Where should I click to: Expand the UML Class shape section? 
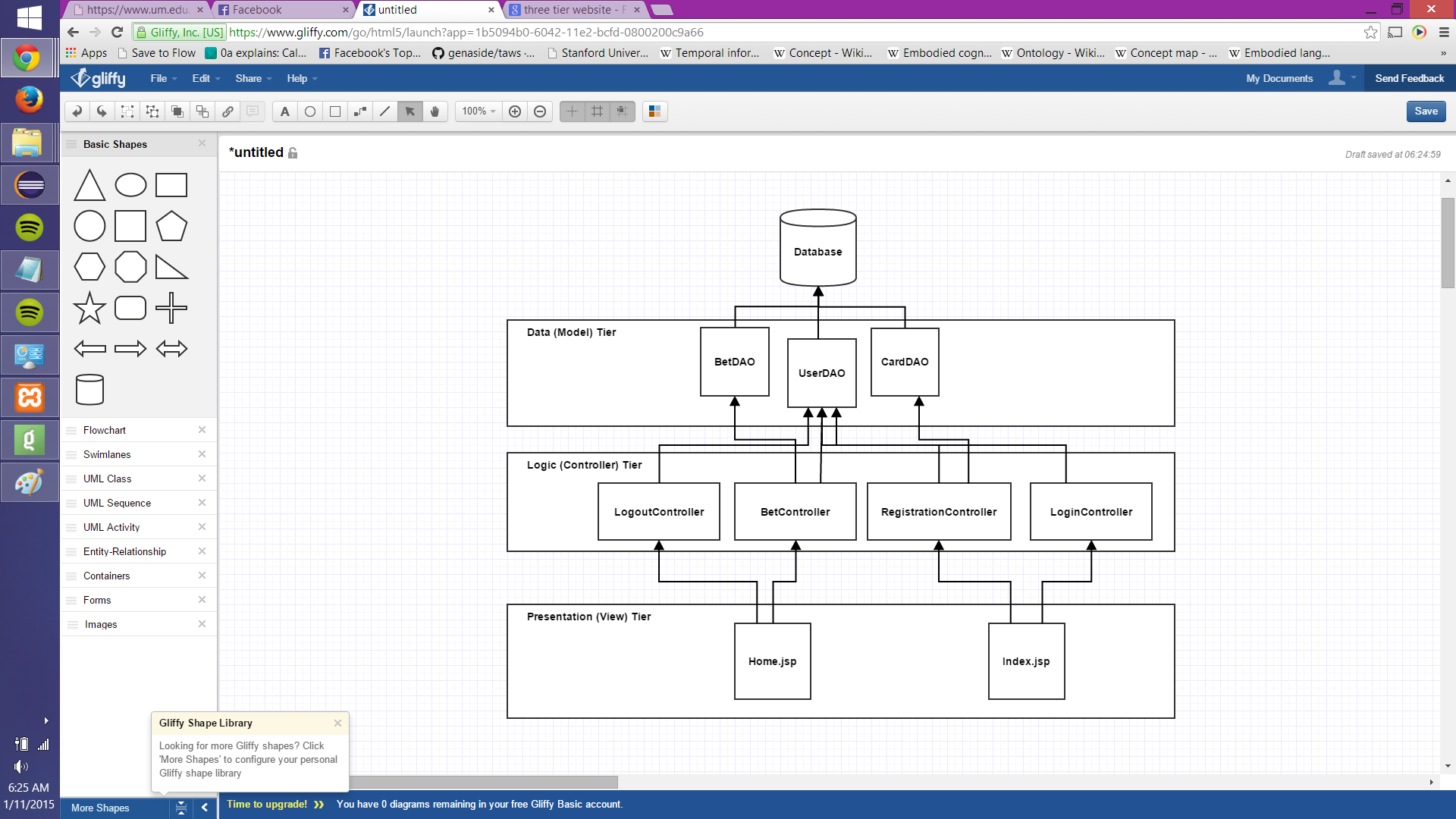coord(108,479)
